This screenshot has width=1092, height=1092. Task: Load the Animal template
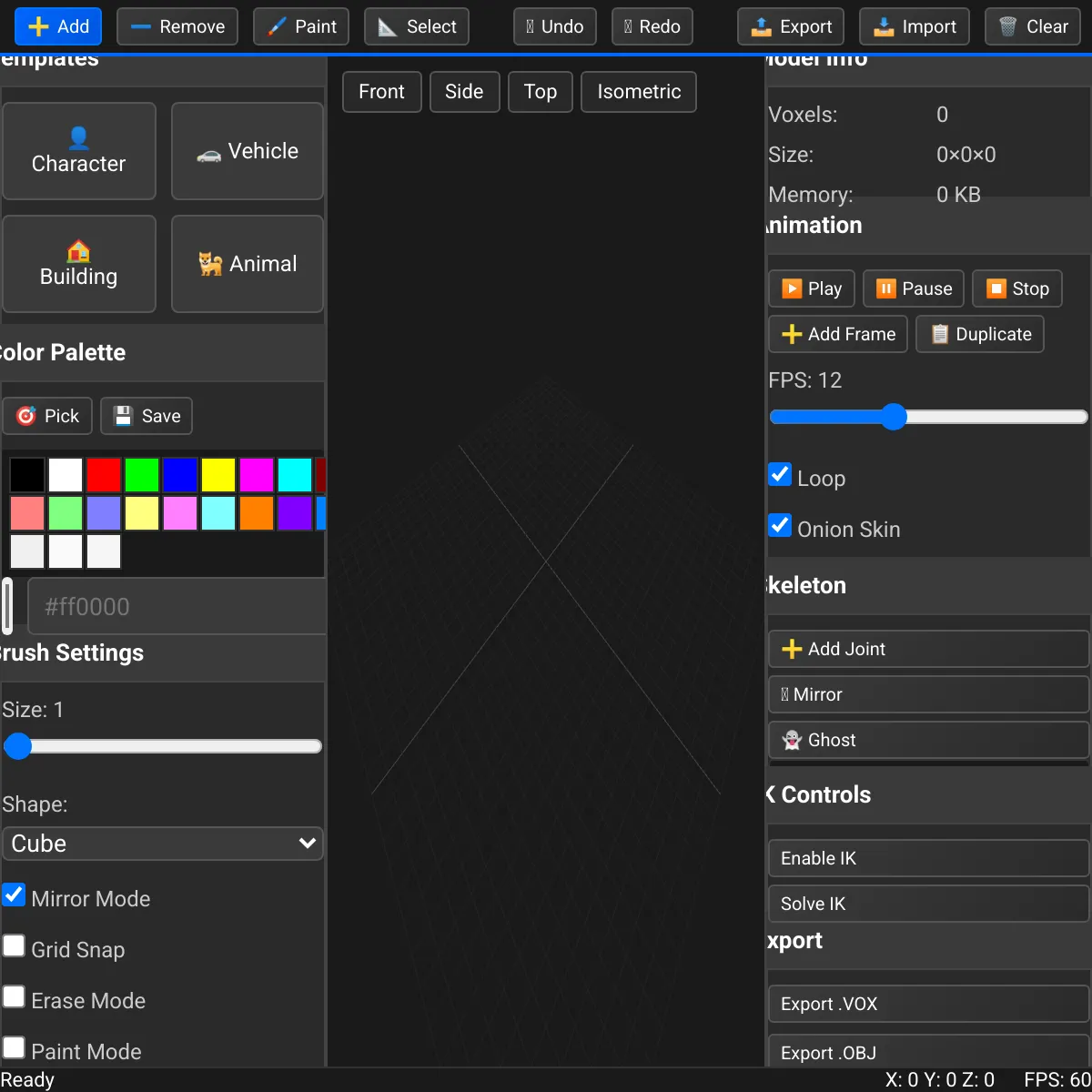click(248, 264)
